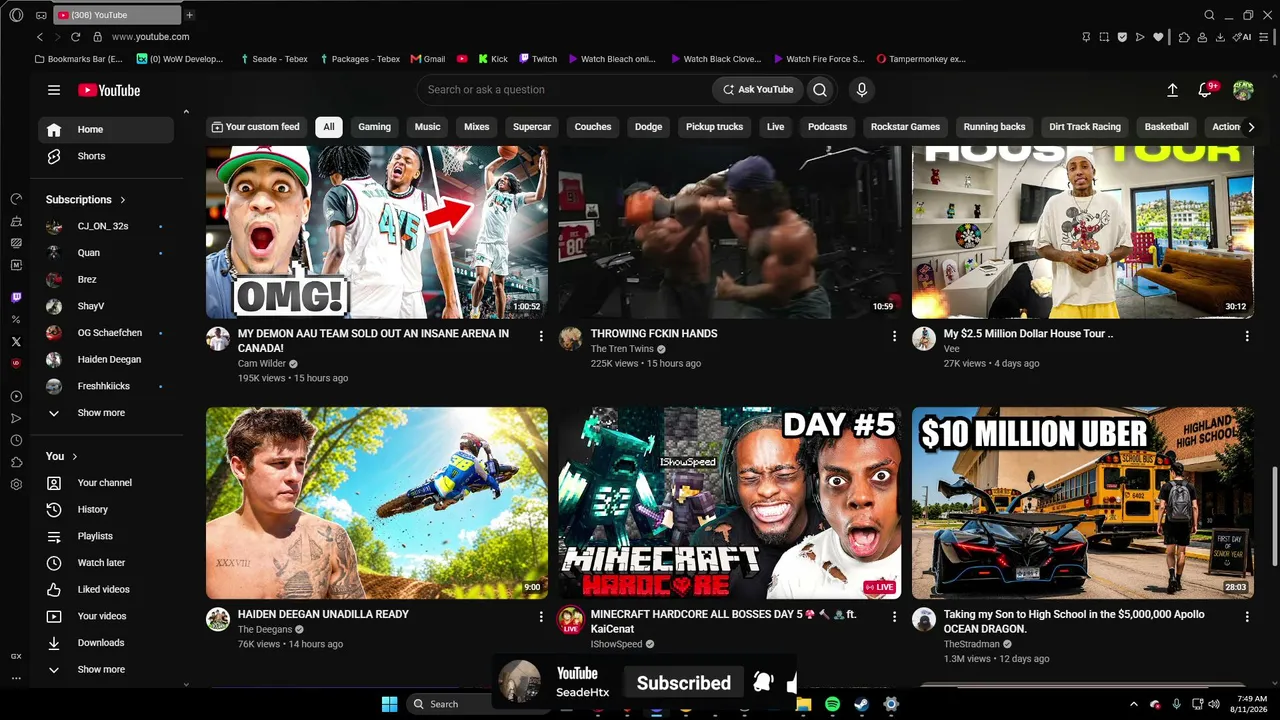Click the Ask YouTube button

[x=758, y=90]
